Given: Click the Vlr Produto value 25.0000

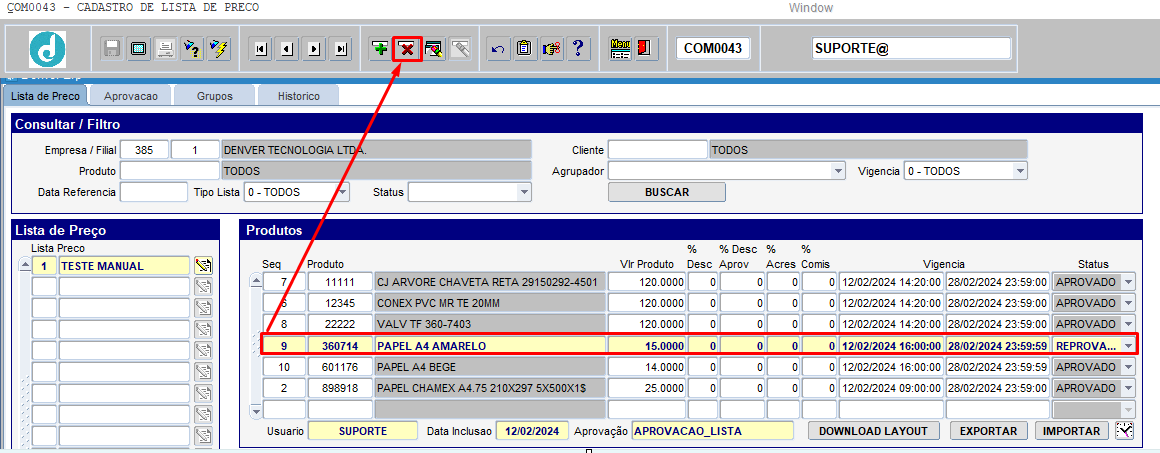Looking at the screenshot, I should [646, 388].
